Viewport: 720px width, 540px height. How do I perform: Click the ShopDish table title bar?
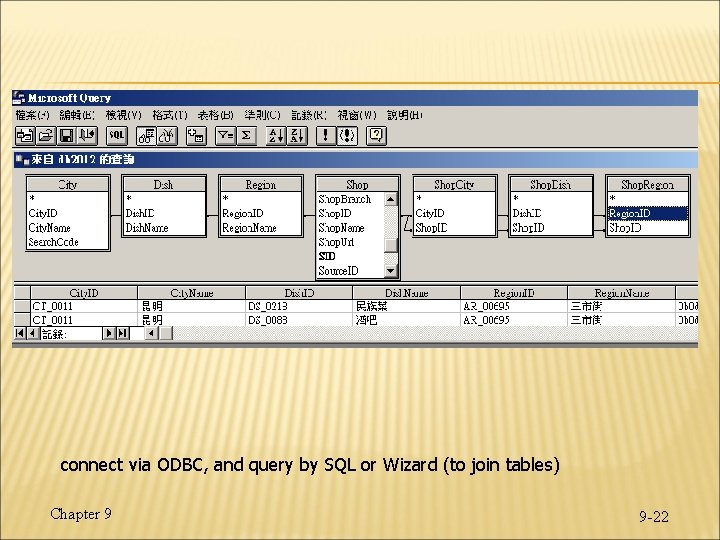click(551, 185)
